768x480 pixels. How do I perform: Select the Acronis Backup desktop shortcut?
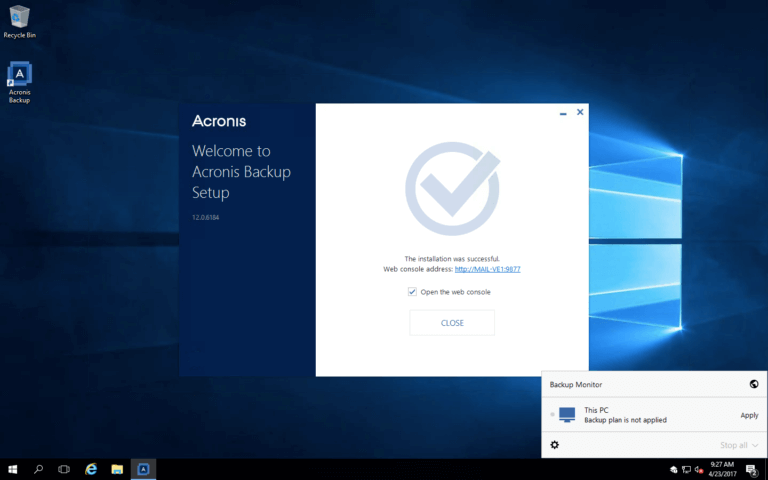pyautogui.click(x=19, y=82)
